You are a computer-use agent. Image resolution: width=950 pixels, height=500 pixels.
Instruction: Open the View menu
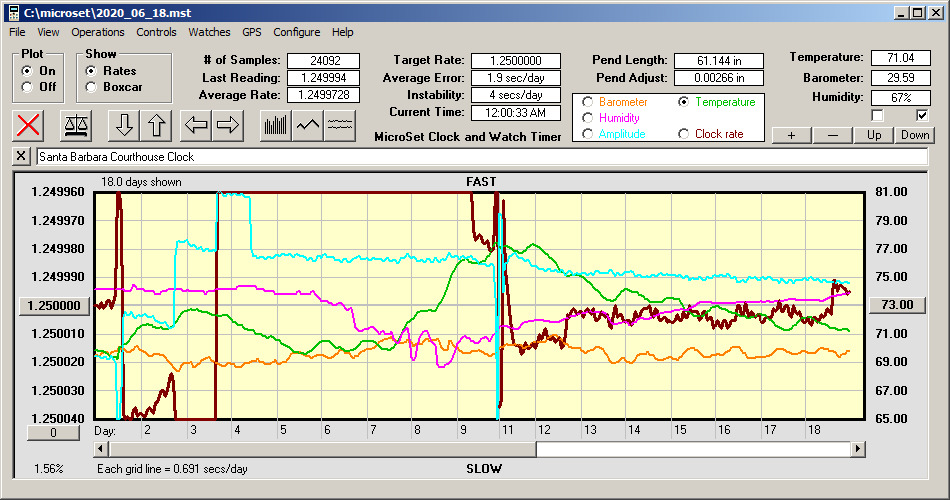48,32
